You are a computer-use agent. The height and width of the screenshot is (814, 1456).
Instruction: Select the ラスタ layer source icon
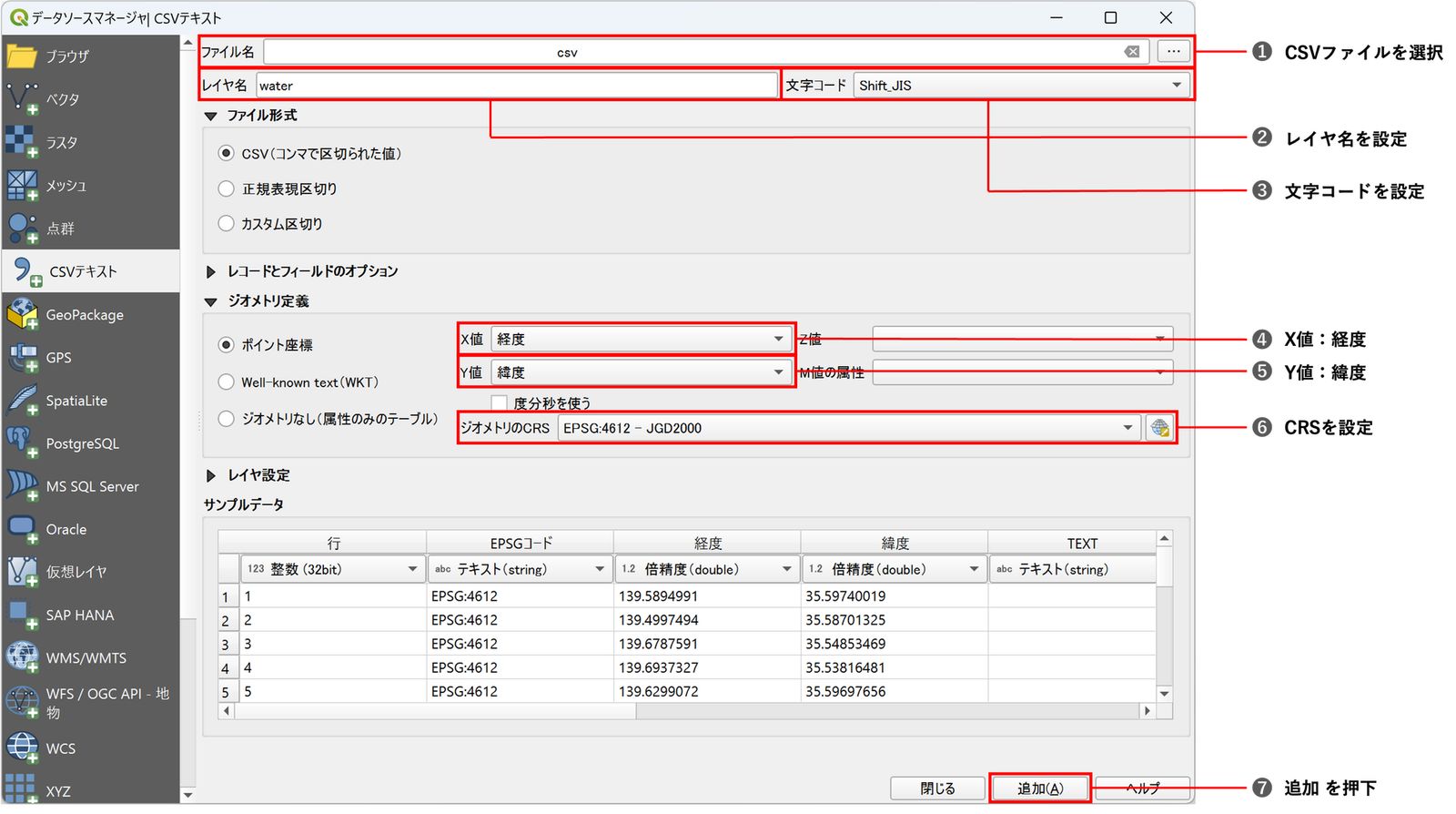click(22, 142)
